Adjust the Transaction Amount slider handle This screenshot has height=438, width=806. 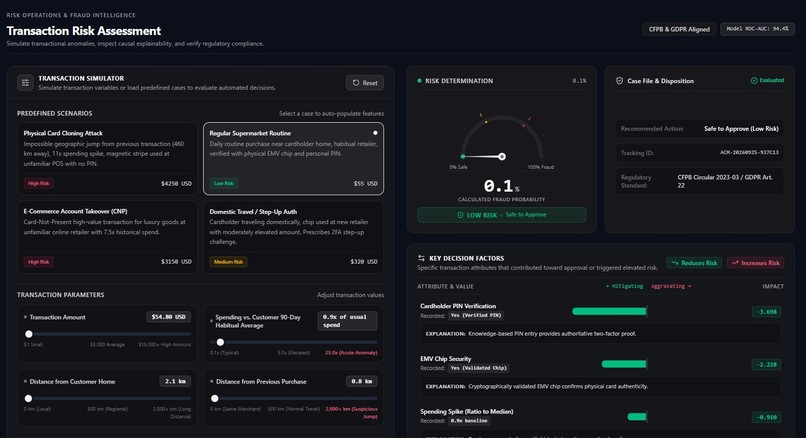(29, 334)
